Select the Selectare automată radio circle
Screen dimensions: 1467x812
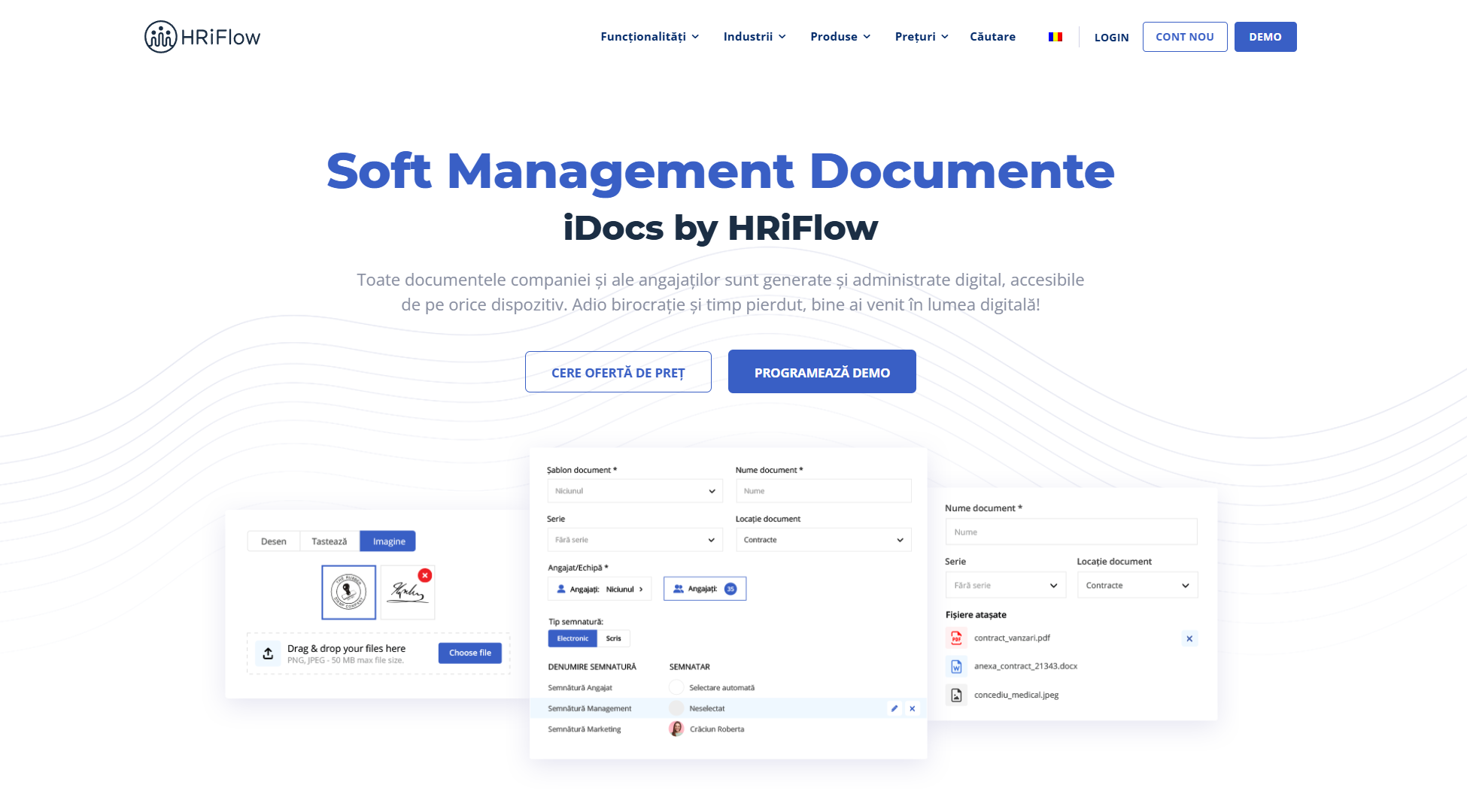(x=676, y=687)
